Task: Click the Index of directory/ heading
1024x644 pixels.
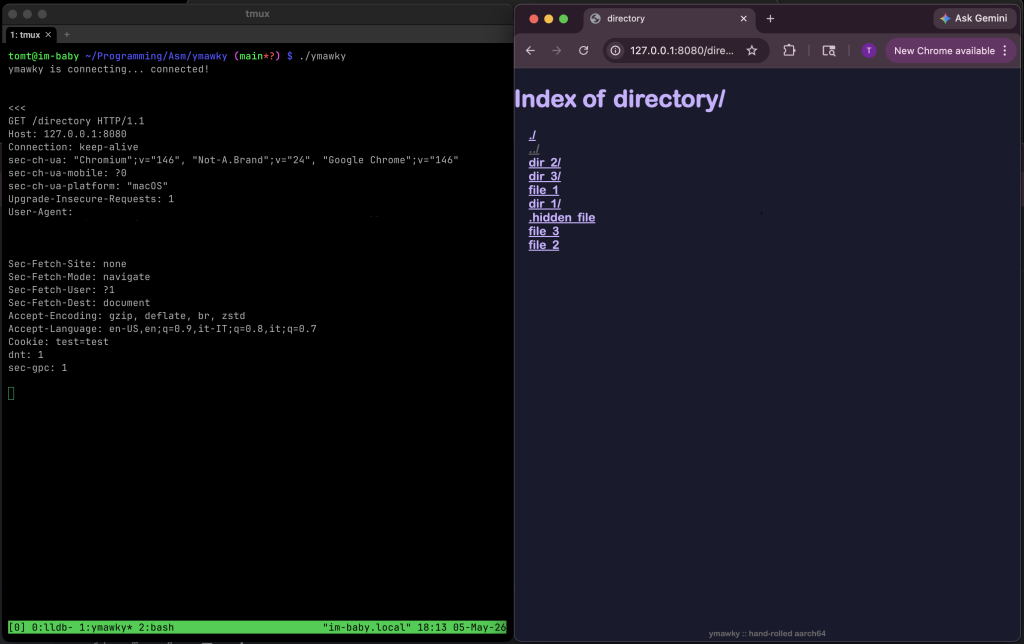Action: (x=620, y=99)
